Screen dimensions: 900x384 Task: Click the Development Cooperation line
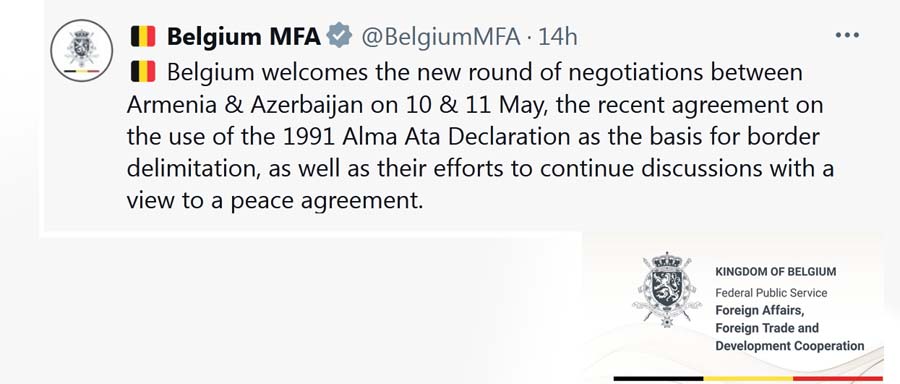tap(789, 346)
